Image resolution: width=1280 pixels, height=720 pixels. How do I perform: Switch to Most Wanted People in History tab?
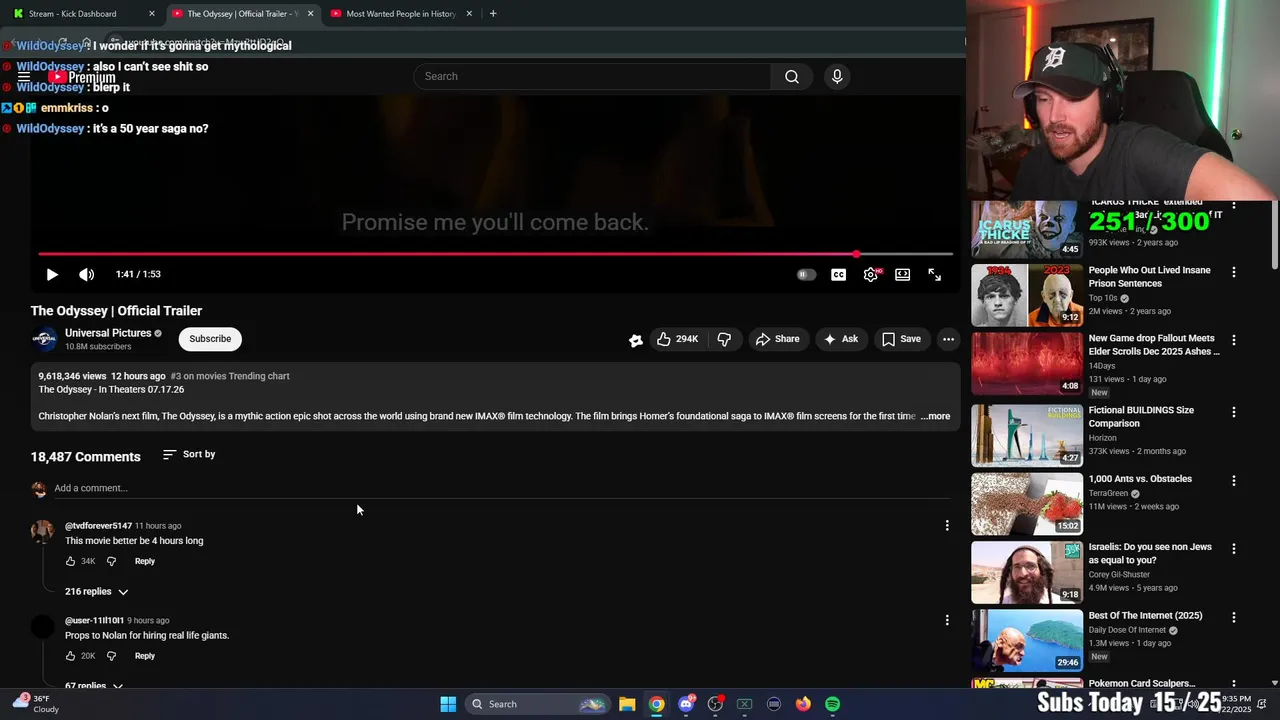click(400, 14)
